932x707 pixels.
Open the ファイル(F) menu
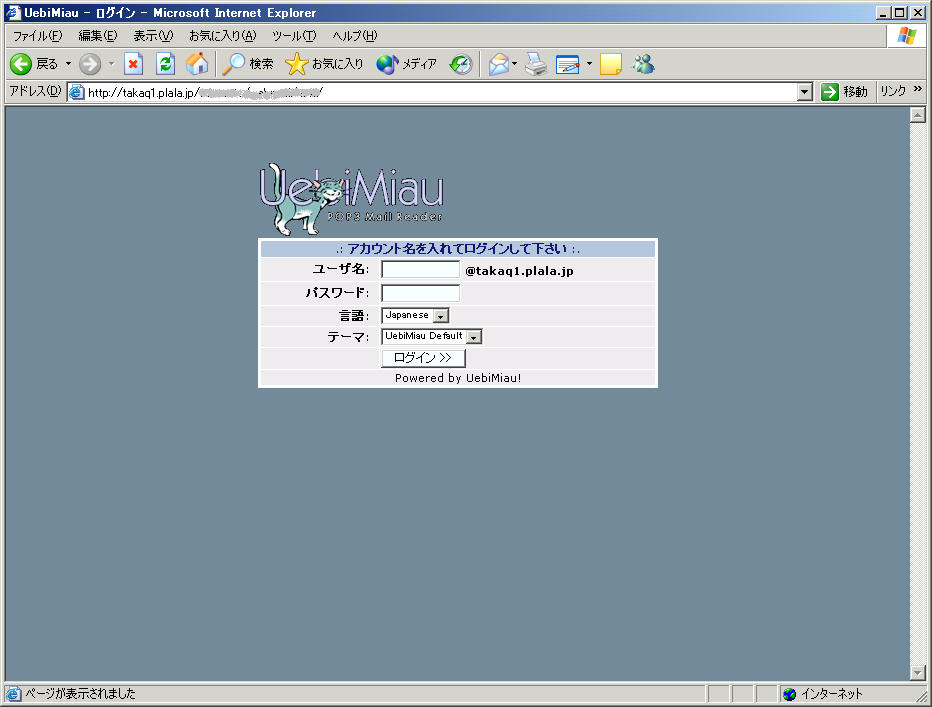[x=37, y=36]
